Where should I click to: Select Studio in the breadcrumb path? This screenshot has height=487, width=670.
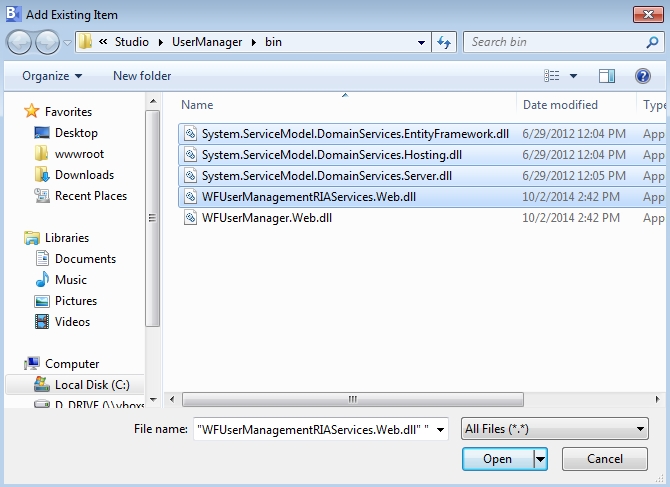pyautogui.click(x=132, y=42)
